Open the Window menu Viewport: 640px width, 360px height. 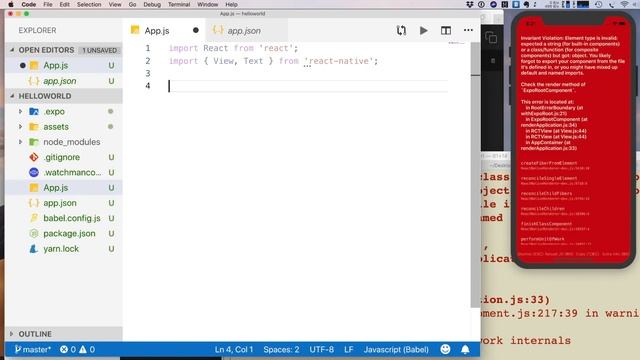click(208, 4)
